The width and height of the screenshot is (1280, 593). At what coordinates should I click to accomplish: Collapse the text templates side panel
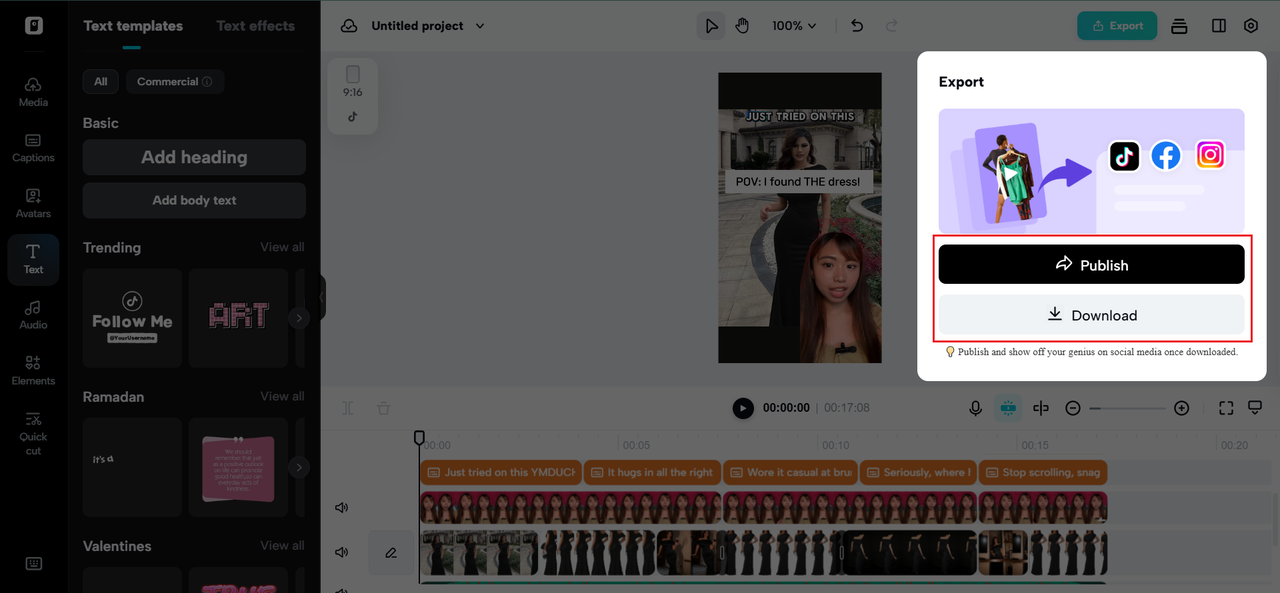(322, 297)
